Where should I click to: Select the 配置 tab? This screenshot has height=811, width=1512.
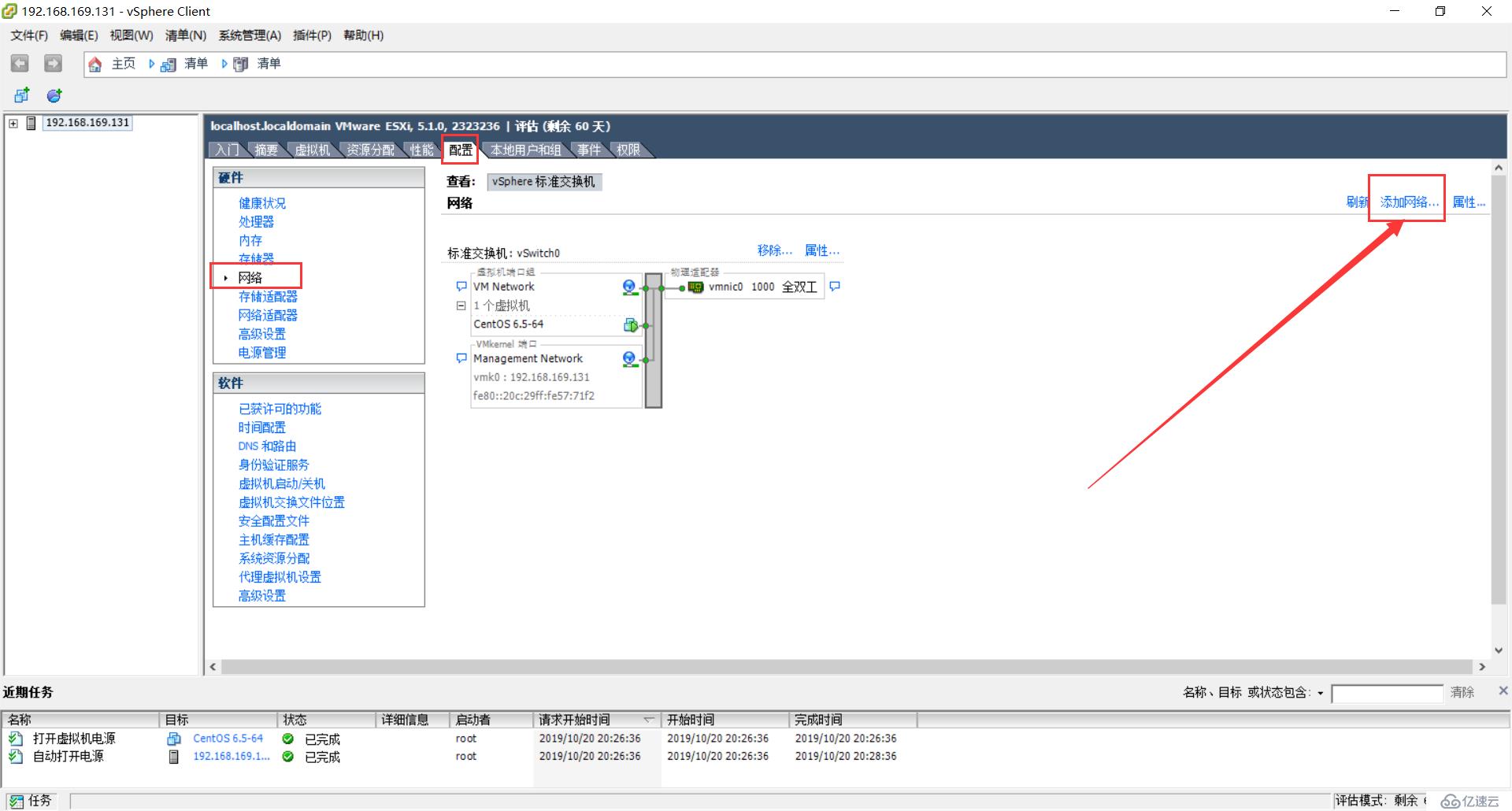pos(461,150)
